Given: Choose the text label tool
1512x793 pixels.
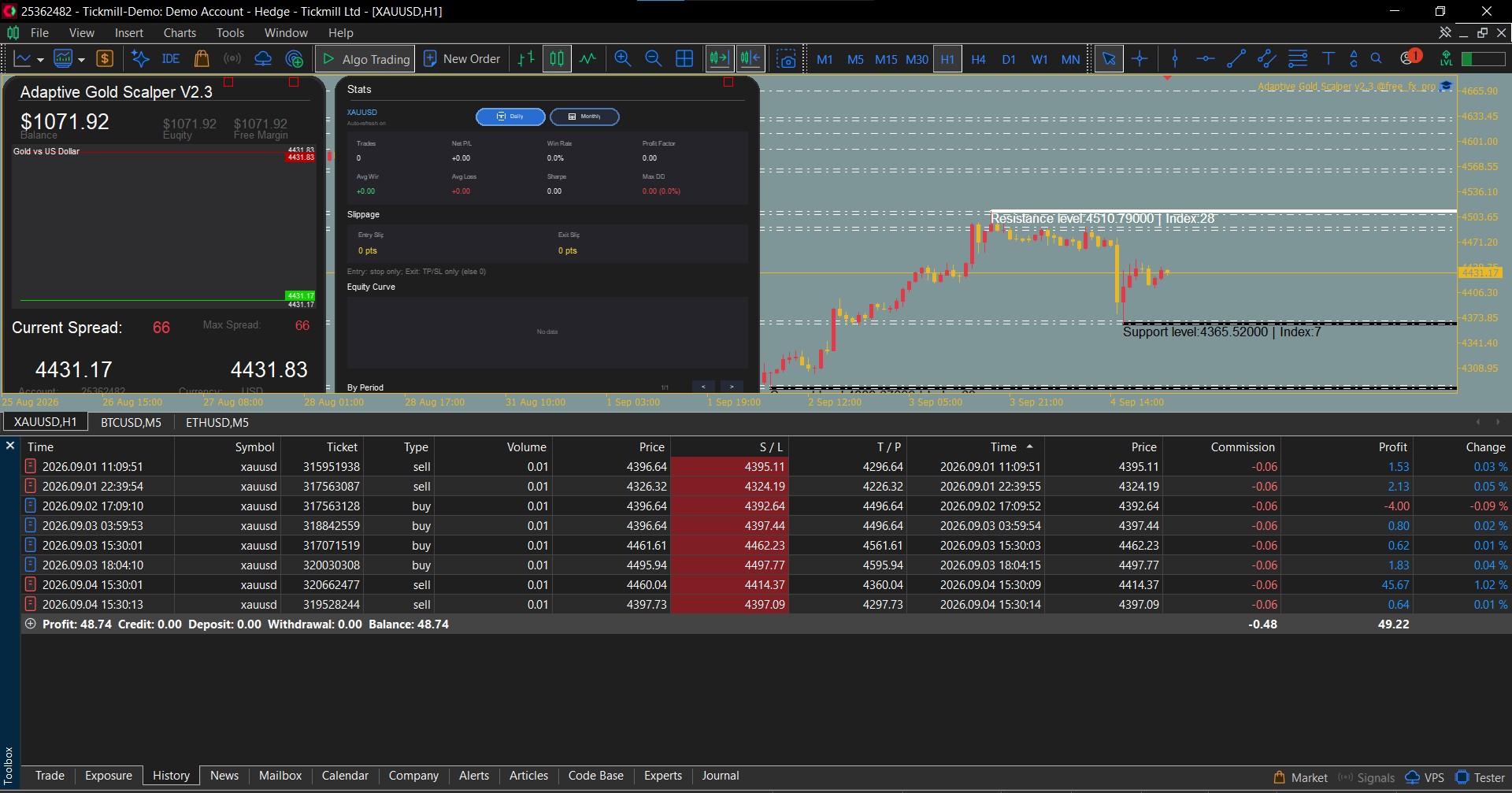Looking at the screenshot, I should coord(1329,59).
